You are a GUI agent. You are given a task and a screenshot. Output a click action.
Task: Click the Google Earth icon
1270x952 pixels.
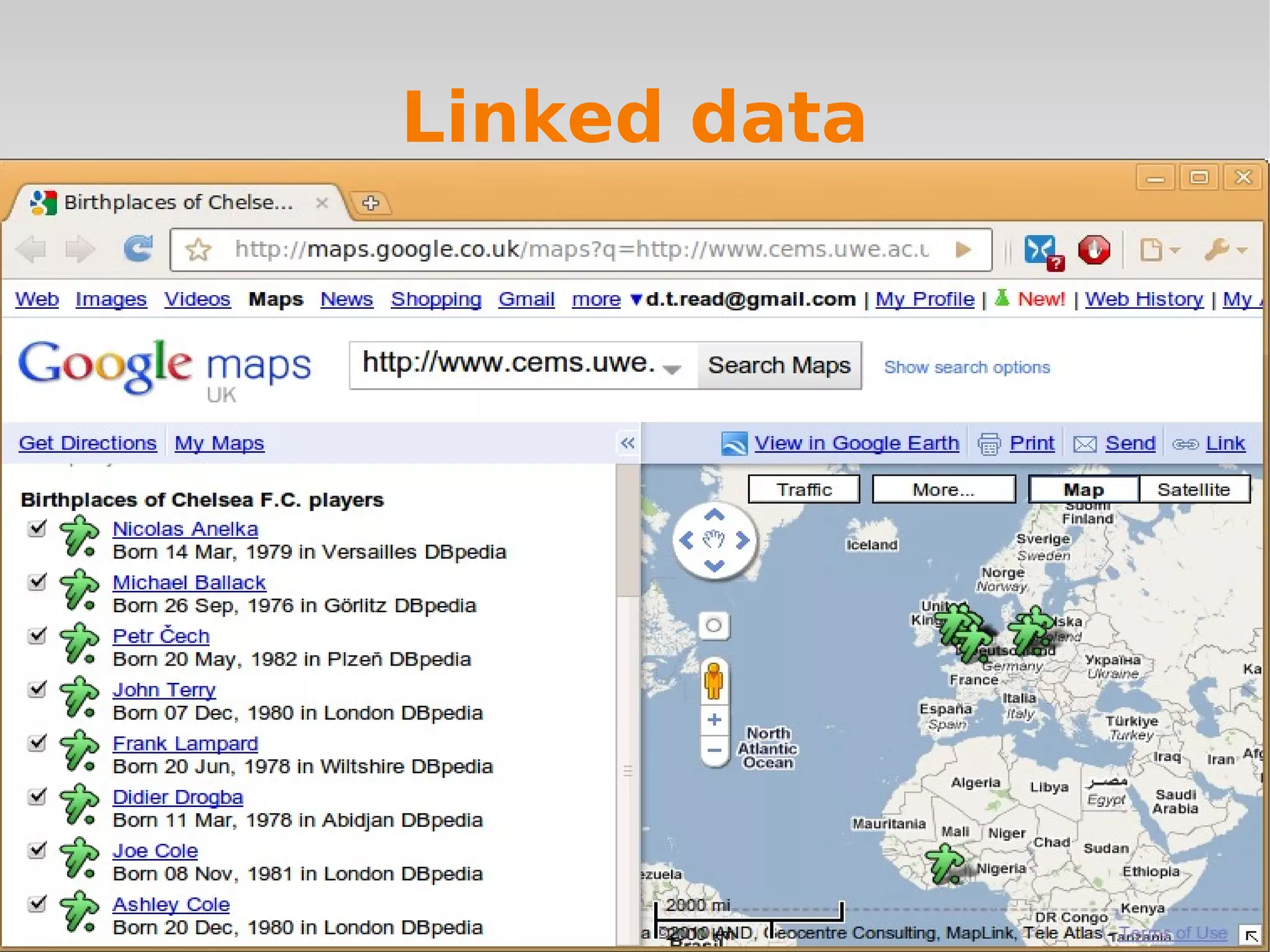[734, 443]
